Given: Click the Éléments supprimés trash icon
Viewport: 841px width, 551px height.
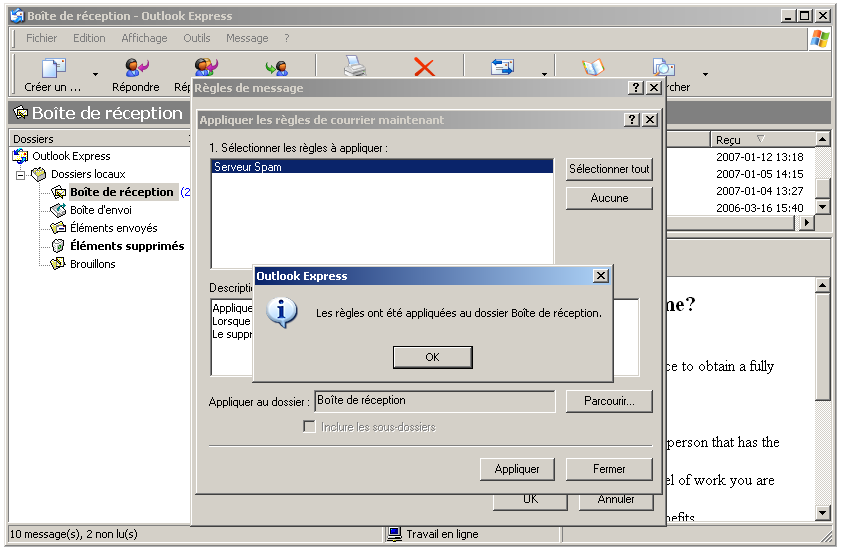Looking at the screenshot, I should tap(58, 246).
